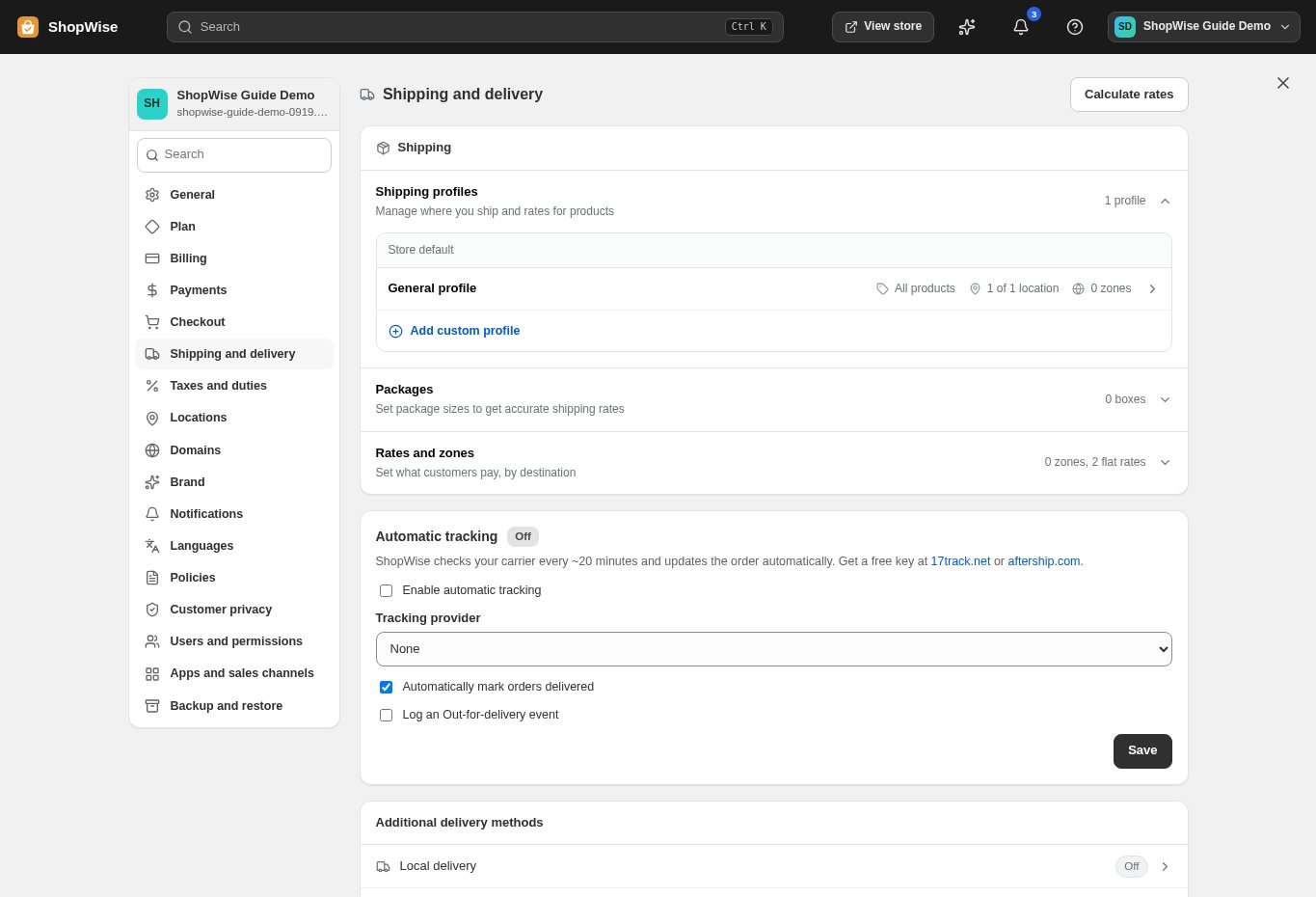This screenshot has width=1316, height=897.
Task: Open Local delivery row chevron
Action: coord(1165,866)
